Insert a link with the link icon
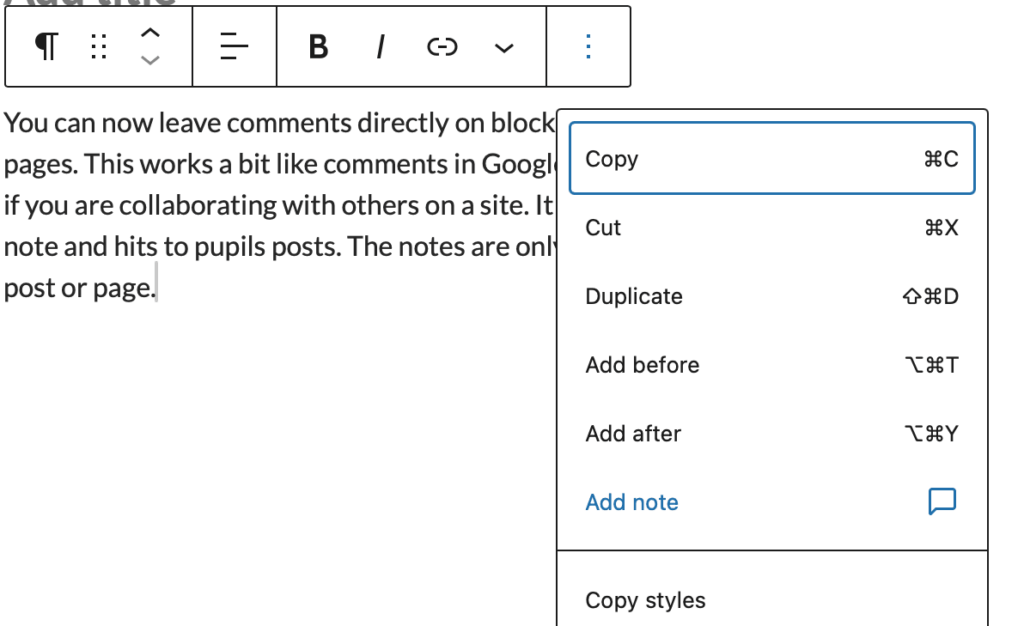1024x626 pixels. (441, 46)
